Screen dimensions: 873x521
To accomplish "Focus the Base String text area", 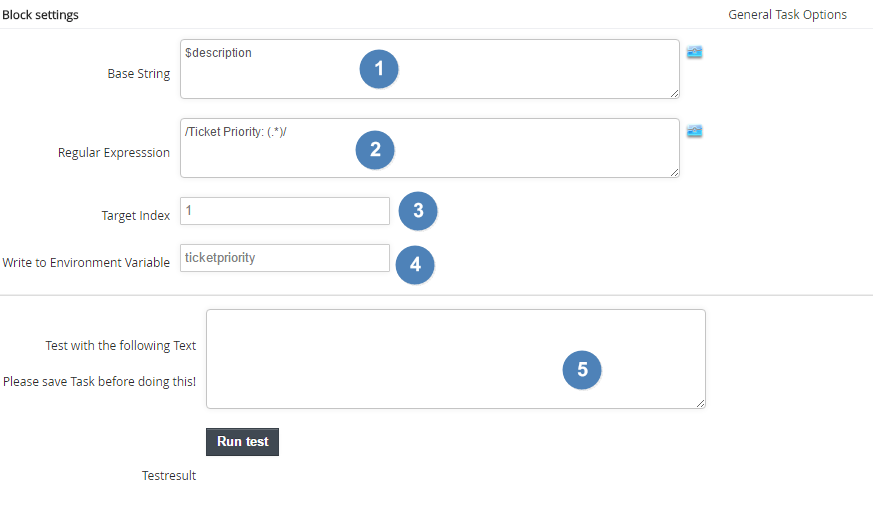I will (430, 69).
